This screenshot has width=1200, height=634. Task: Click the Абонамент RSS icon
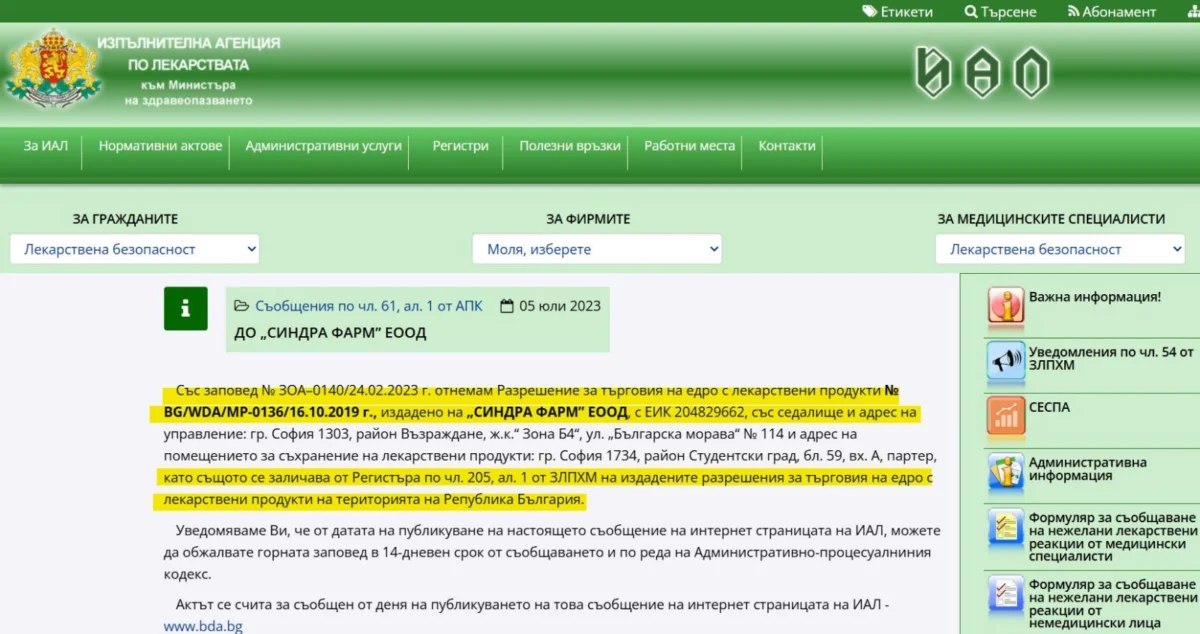pos(1074,12)
